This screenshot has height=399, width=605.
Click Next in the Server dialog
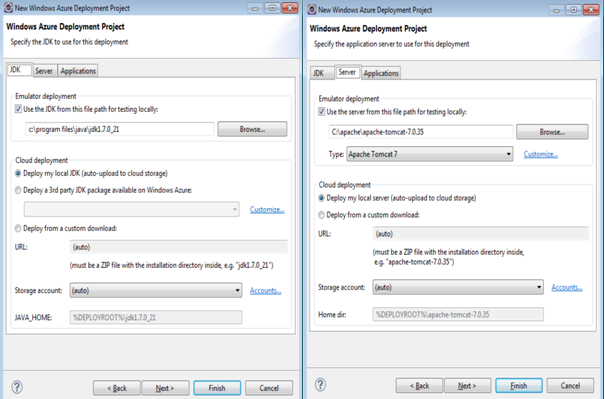click(467, 385)
